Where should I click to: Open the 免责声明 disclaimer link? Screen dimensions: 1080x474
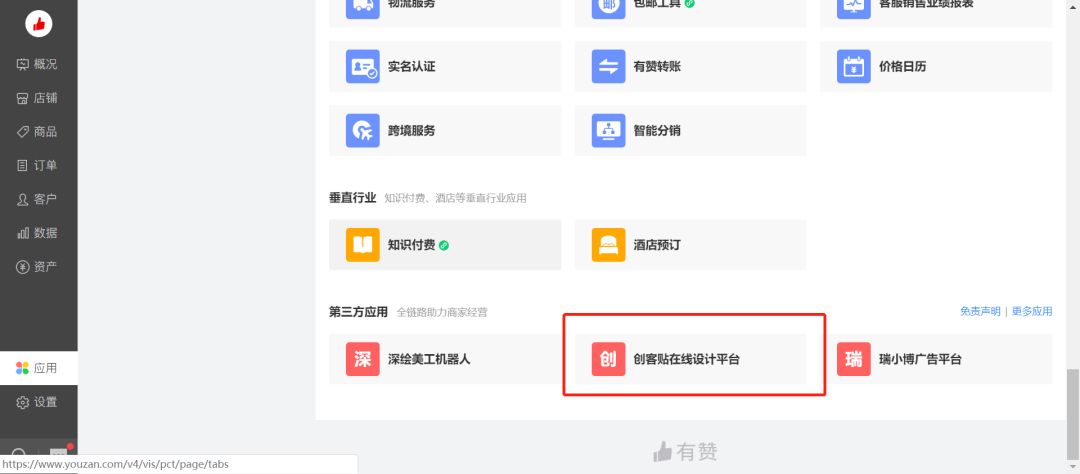979,311
